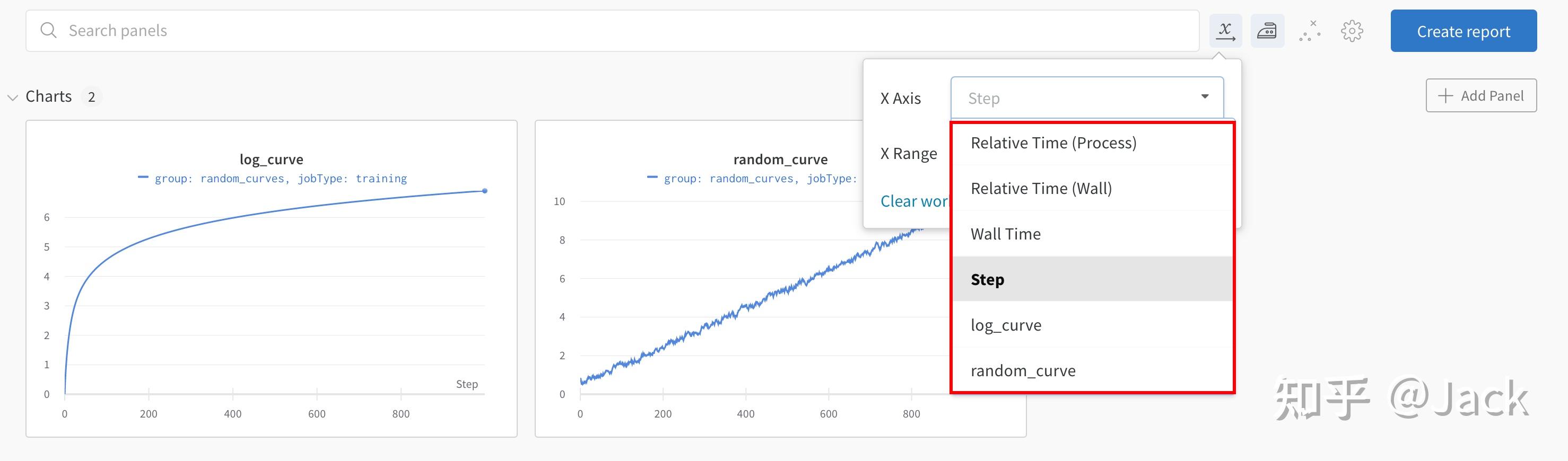Choose Relative Time (Wall) option
Screen dimensions: 1568x461
pos(1041,189)
